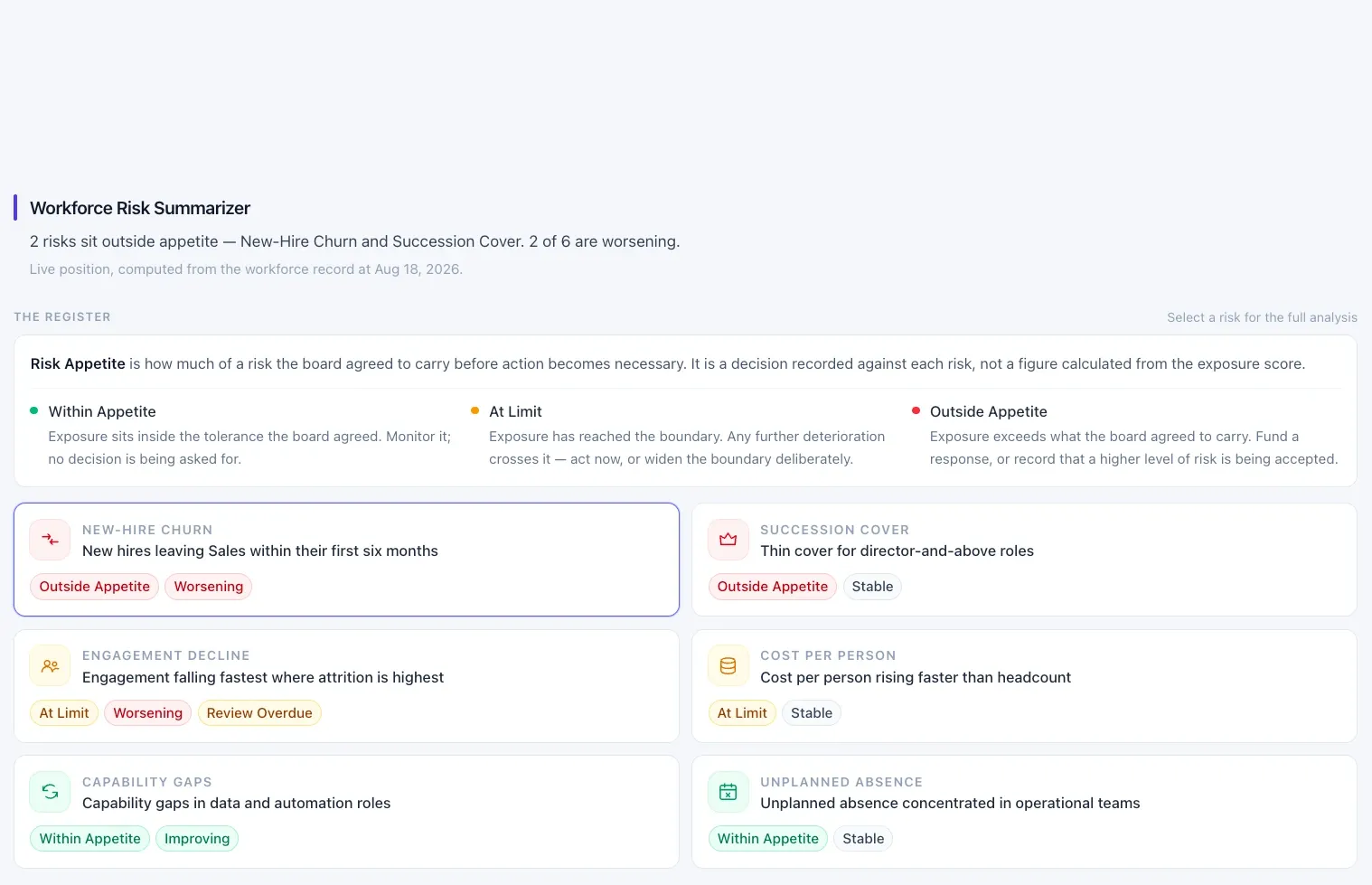
Task: Click the Capability Gaps refresh-arrows icon
Action: 51,792
